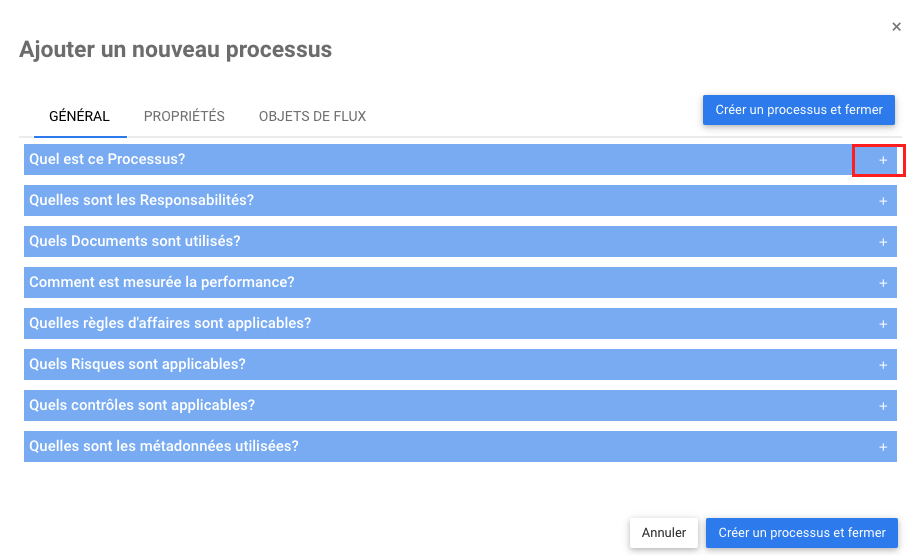Click plus icon on 'Quels contrôles sont applicables?'
This screenshot has width=918, height=555.
click(x=883, y=406)
